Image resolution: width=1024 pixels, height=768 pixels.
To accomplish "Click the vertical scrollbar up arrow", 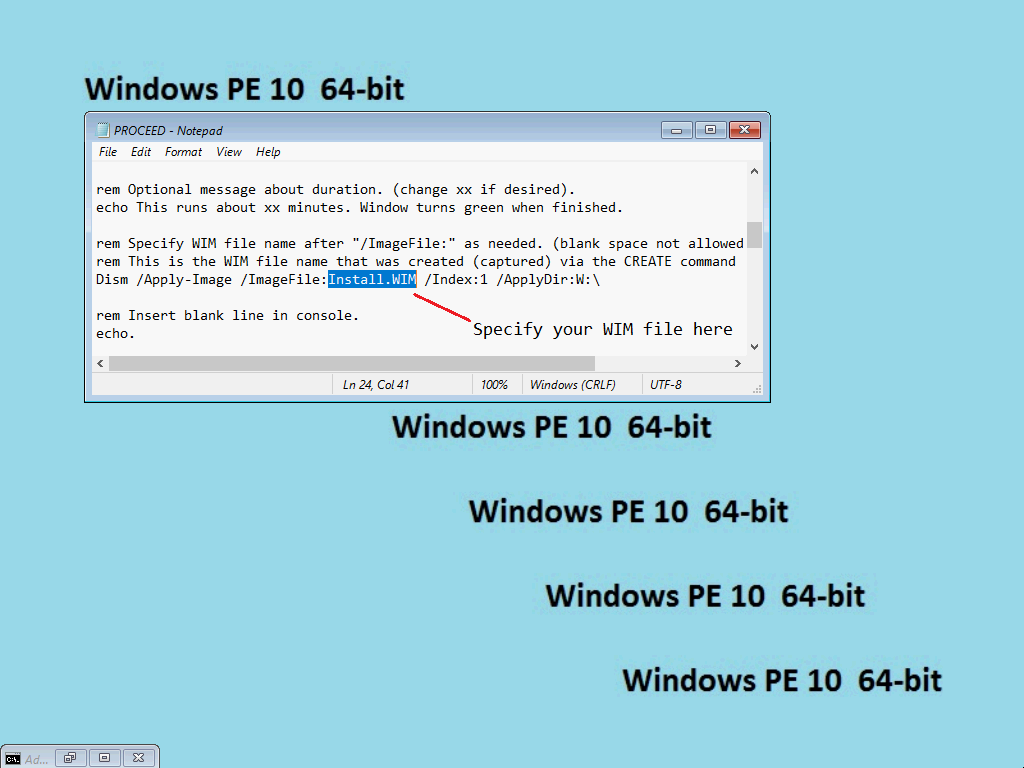I will coord(754,172).
